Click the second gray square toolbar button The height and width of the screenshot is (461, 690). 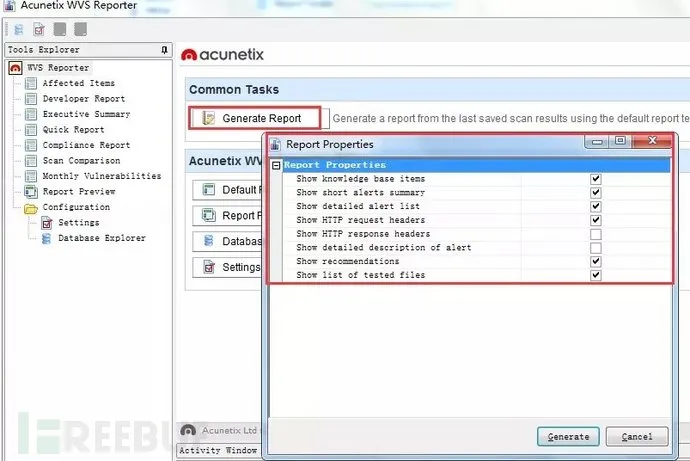[x=81, y=29]
